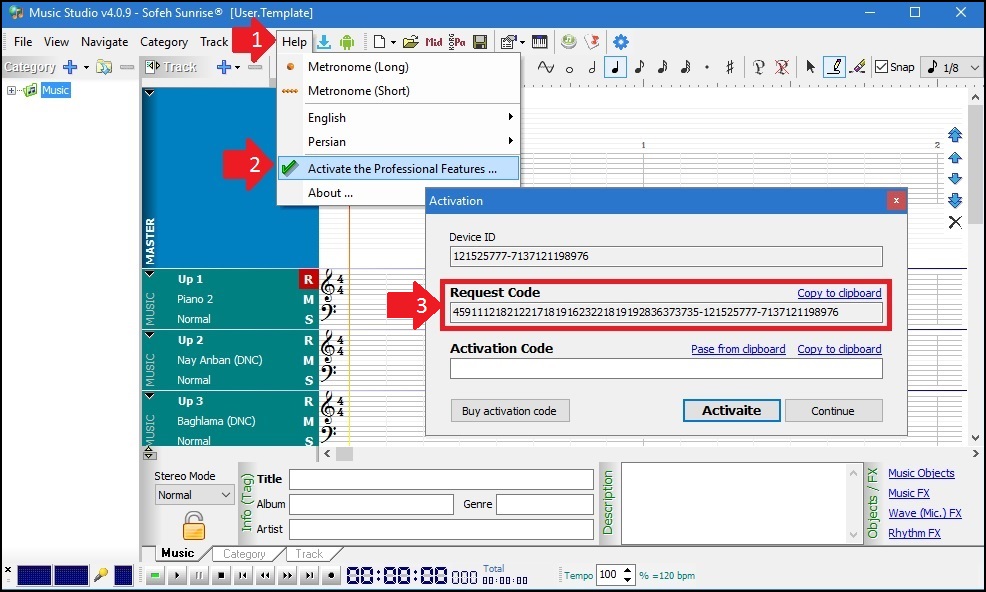Save using the floppy disk icon

[480, 42]
